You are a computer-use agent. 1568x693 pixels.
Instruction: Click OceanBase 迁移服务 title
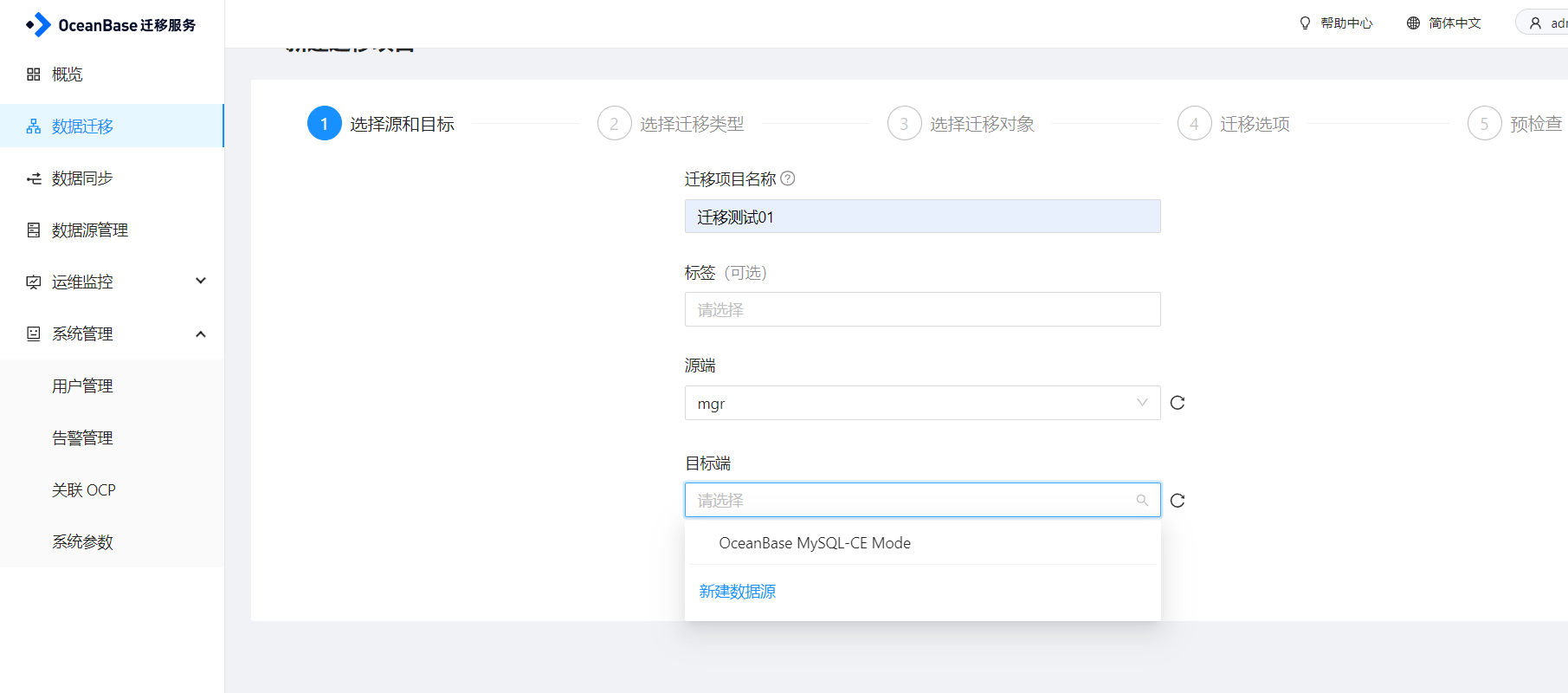127,25
